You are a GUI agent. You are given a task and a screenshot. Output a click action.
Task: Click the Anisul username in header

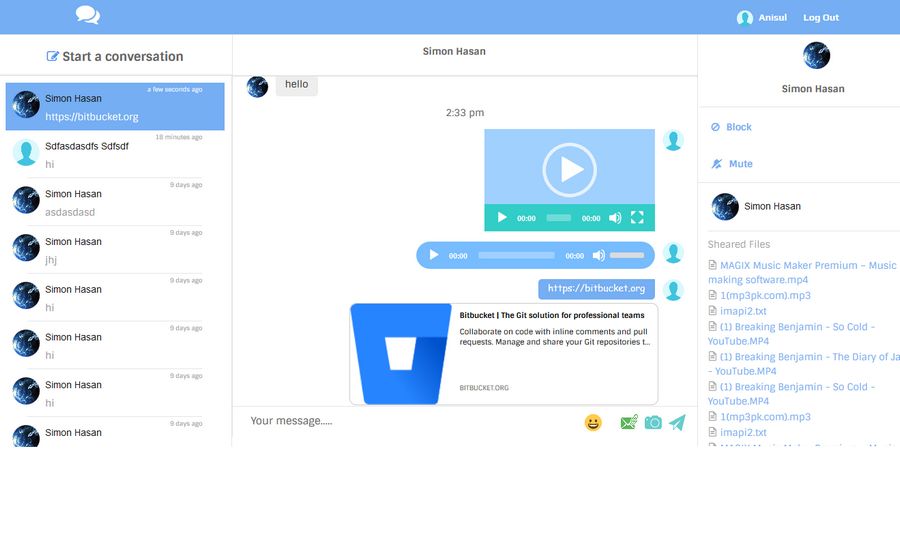click(x=772, y=18)
